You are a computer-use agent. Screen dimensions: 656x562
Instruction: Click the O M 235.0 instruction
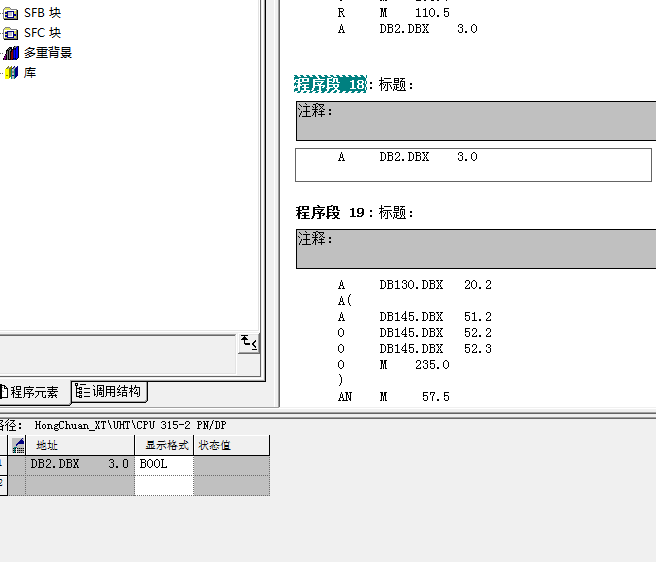[394, 364]
